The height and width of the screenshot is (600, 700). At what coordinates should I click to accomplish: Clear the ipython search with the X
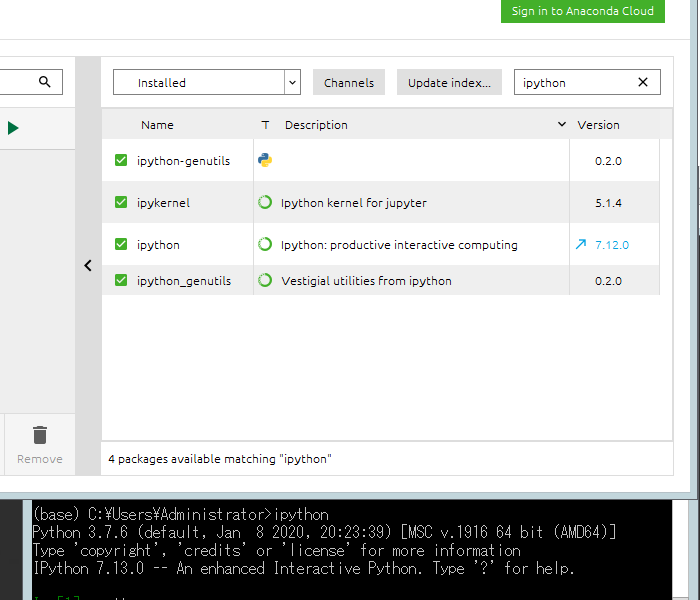coord(643,82)
